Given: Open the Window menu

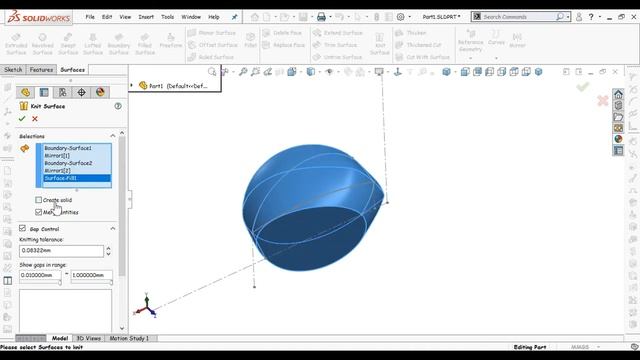Looking at the screenshot, I should [x=191, y=17].
